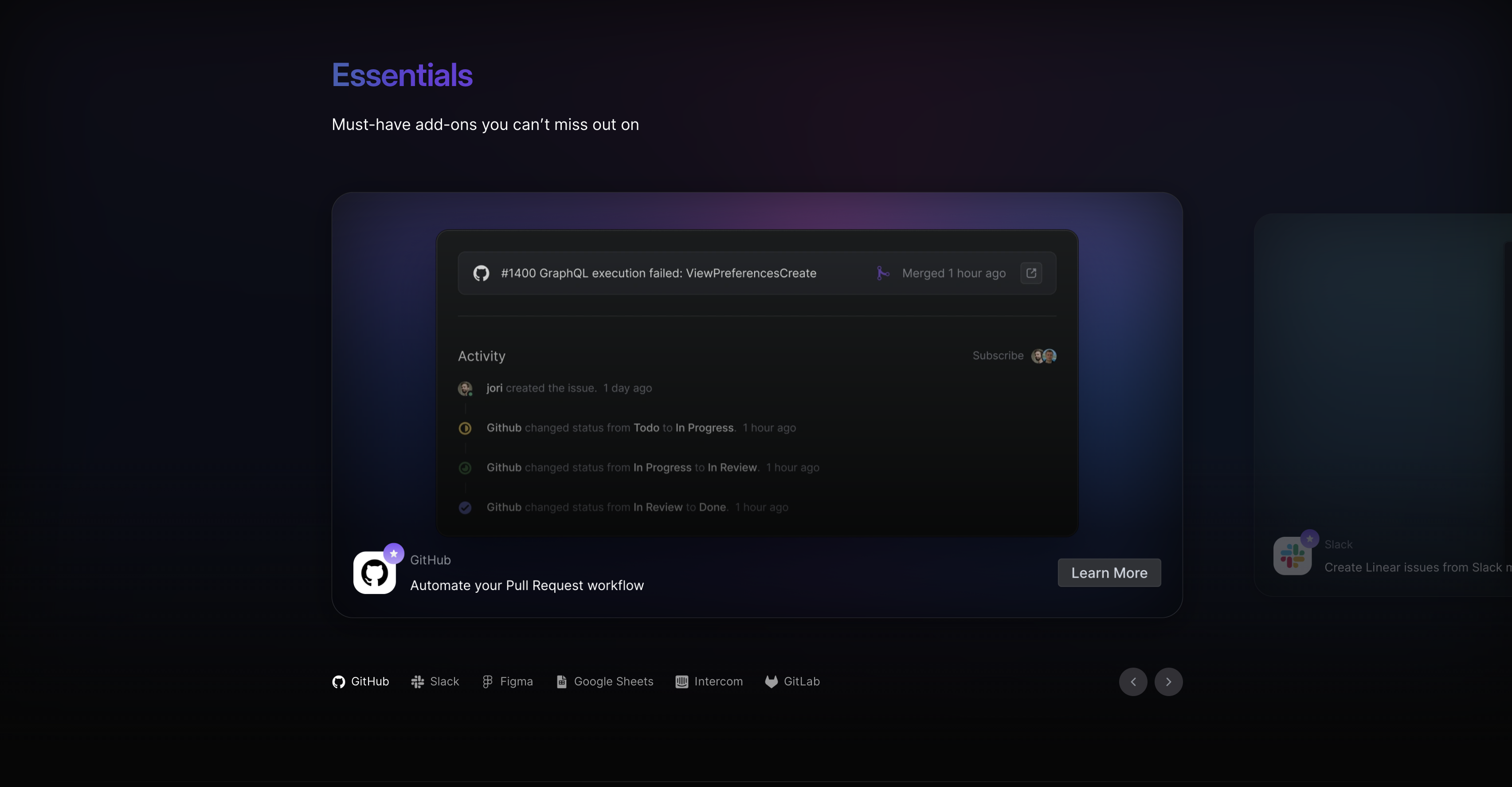Click the blue Done checkmark status icon
The image size is (1512, 787).
[465, 508]
